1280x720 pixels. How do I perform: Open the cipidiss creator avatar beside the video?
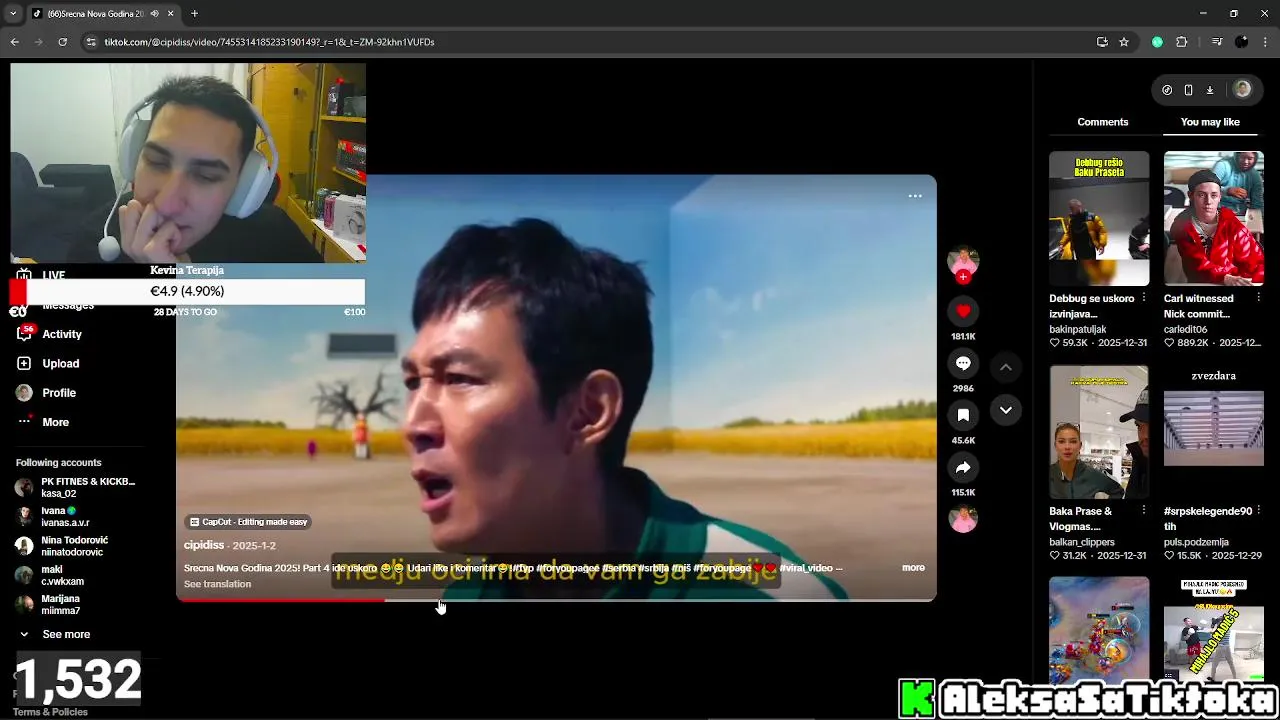963,262
